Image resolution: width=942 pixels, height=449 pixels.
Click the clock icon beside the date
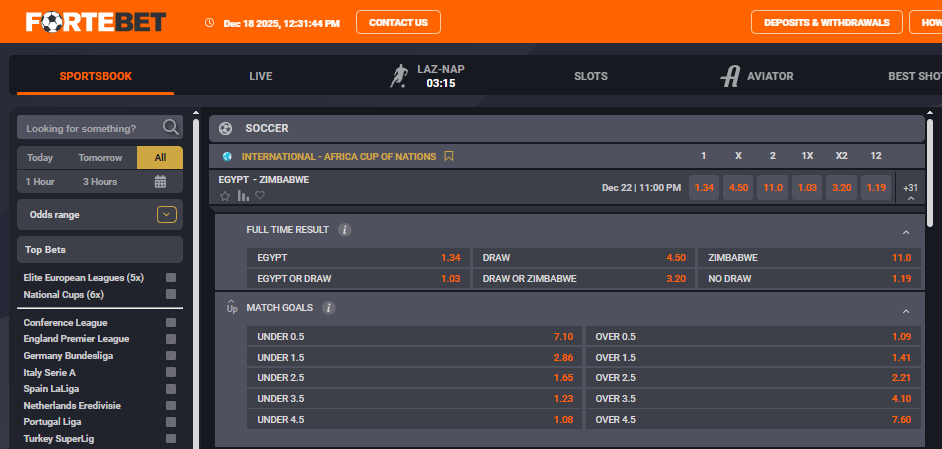pyautogui.click(x=209, y=23)
